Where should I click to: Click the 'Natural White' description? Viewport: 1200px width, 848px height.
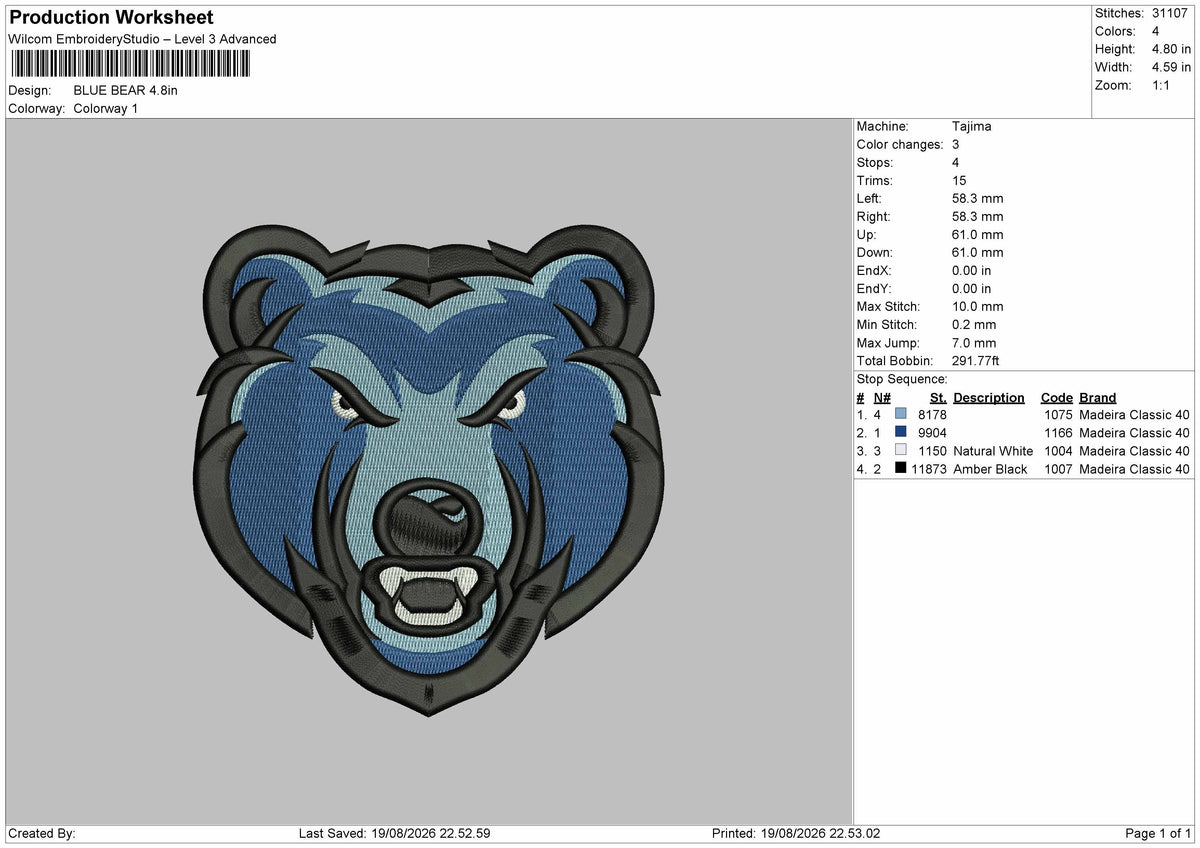click(993, 450)
